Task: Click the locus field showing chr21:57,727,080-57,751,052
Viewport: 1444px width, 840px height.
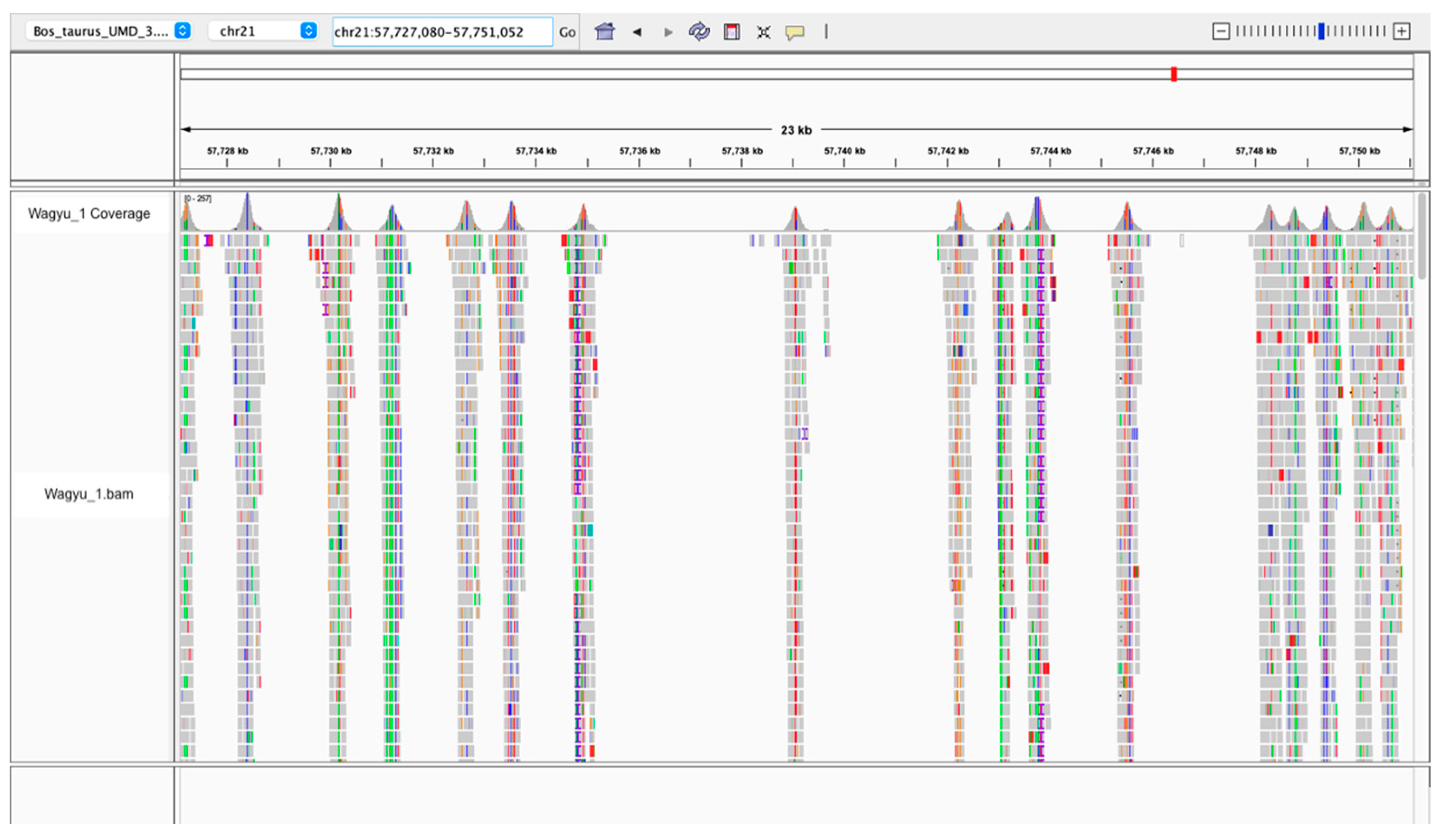Action: coord(442,32)
